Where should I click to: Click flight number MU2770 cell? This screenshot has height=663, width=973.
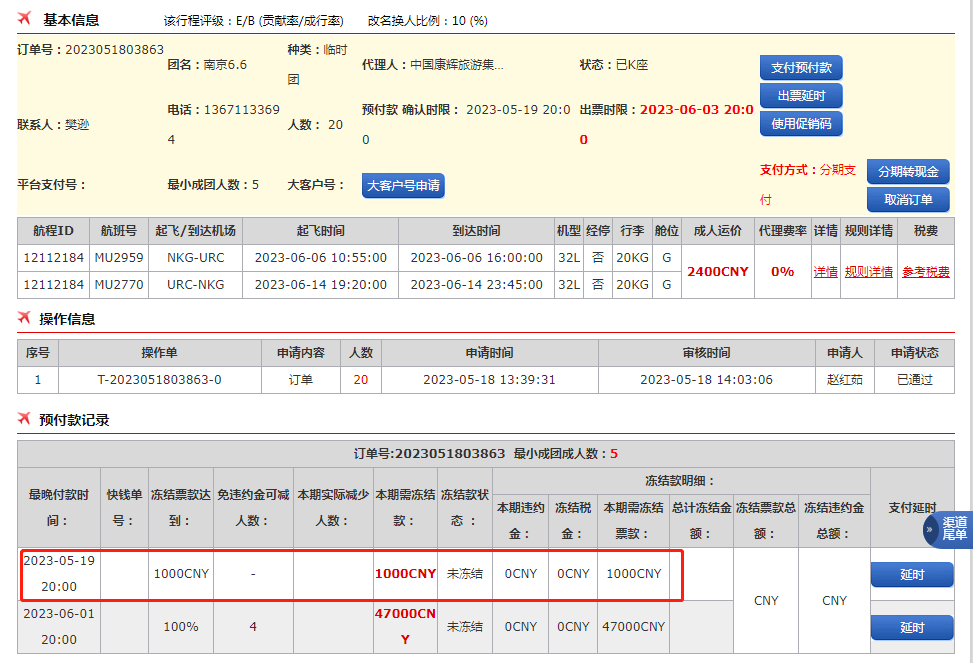118,284
